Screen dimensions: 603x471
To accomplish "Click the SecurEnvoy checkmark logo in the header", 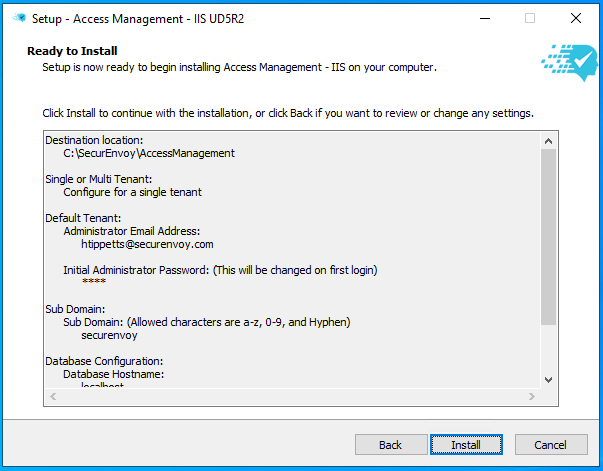I will pyautogui.click(x=569, y=61).
